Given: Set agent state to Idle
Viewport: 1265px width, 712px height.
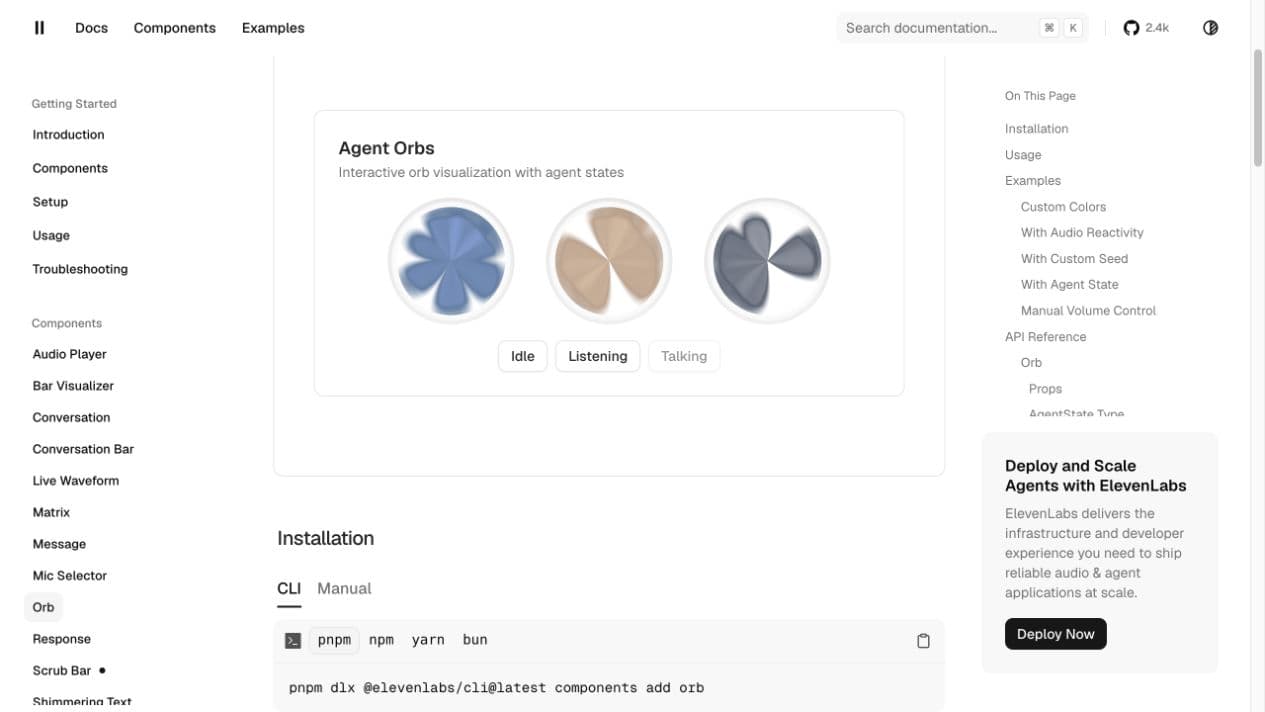Looking at the screenshot, I should click(523, 356).
